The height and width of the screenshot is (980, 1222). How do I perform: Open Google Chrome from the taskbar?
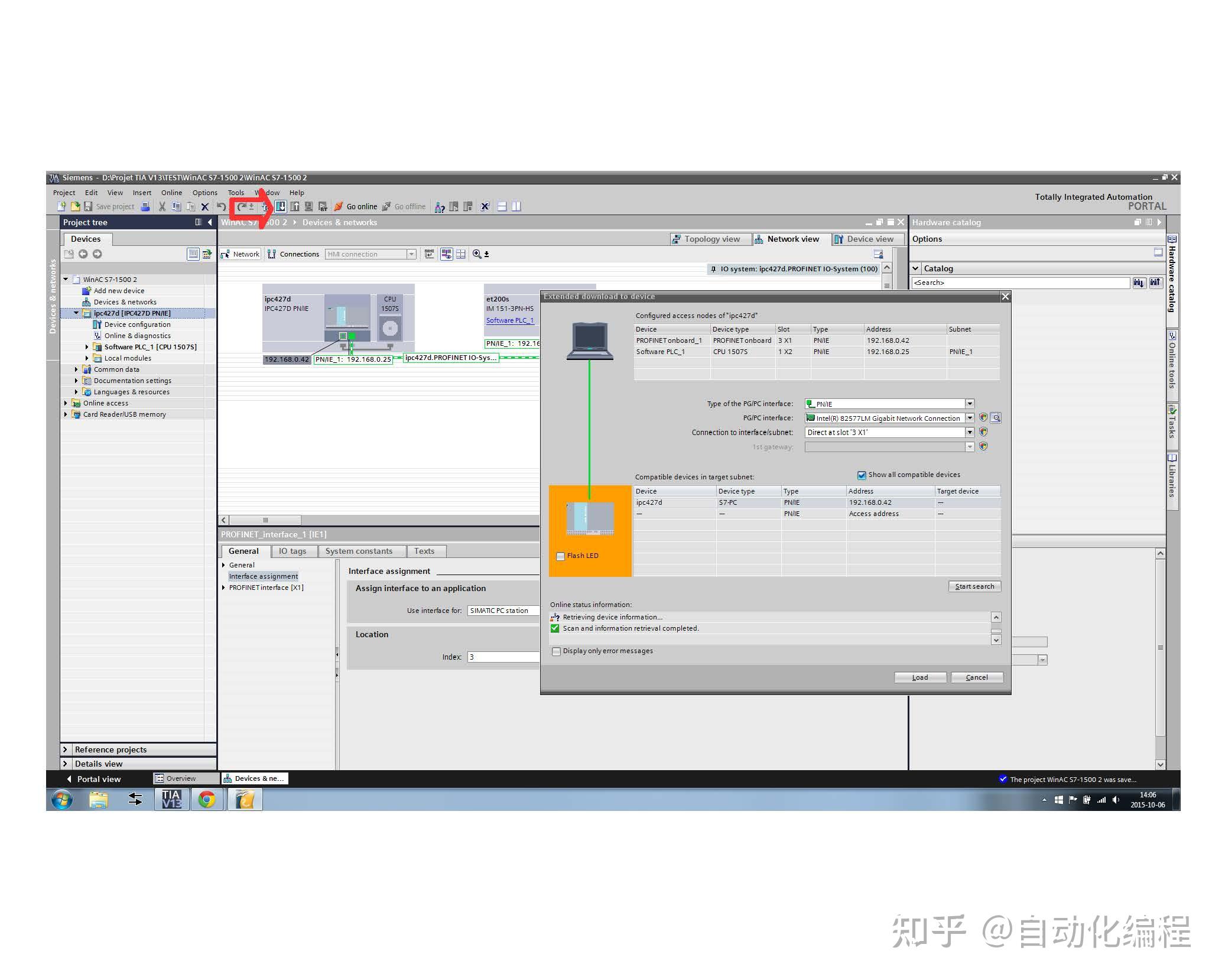click(207, 799)
